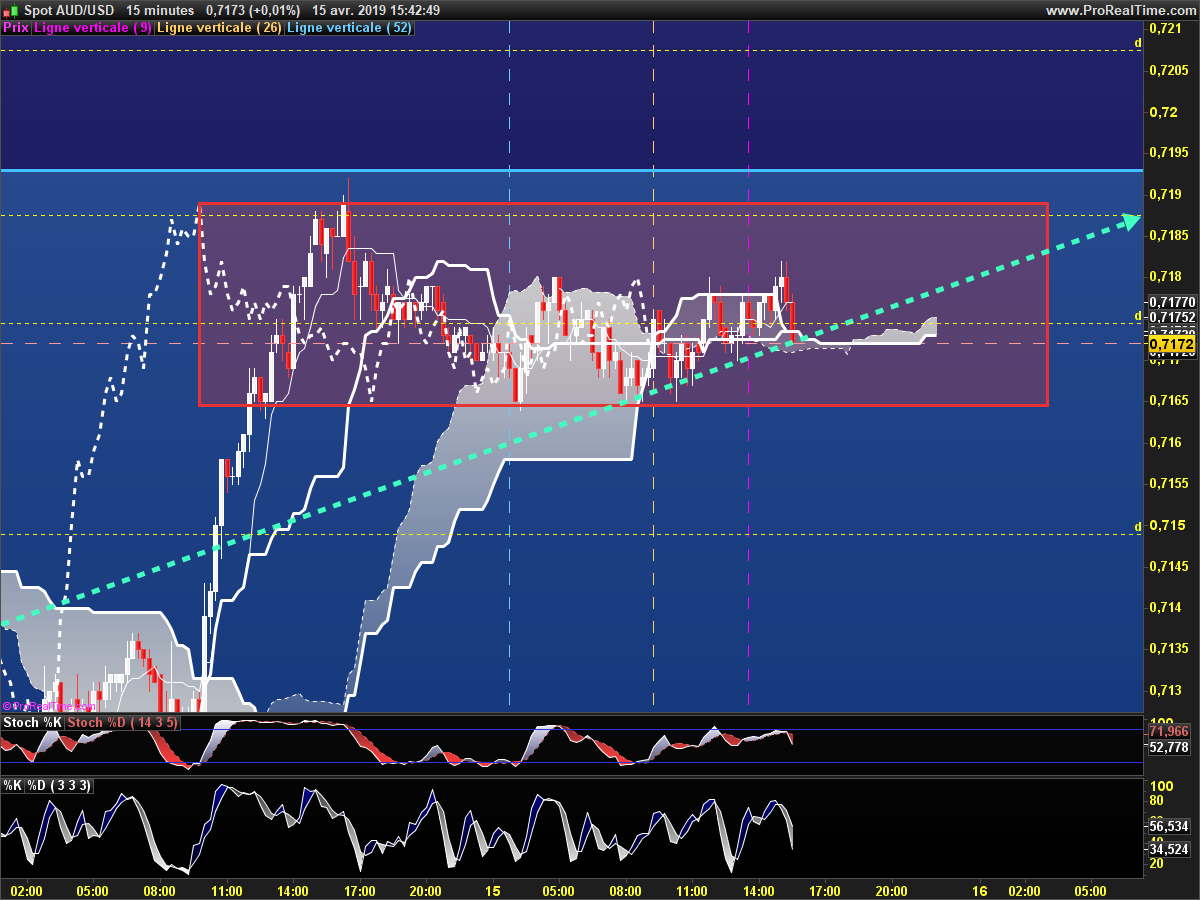The width and height of the screenshot is (1200, 900).
Task: Open the www.ProRealTime.com link
Action: (1120, 10)
